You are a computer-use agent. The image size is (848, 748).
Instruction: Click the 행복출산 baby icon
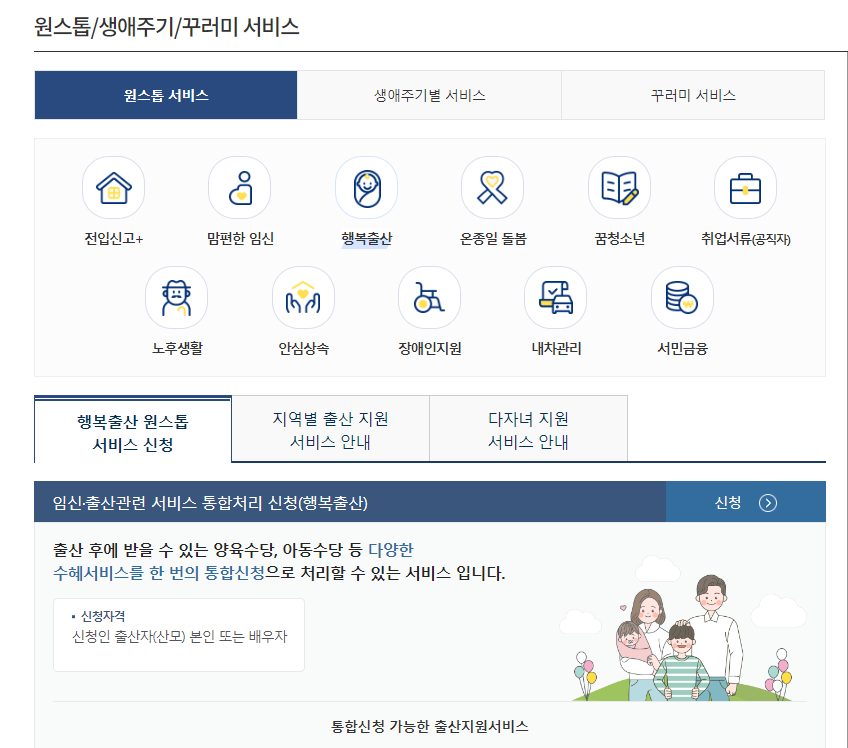pyautogui.click(x=365, y=187)
